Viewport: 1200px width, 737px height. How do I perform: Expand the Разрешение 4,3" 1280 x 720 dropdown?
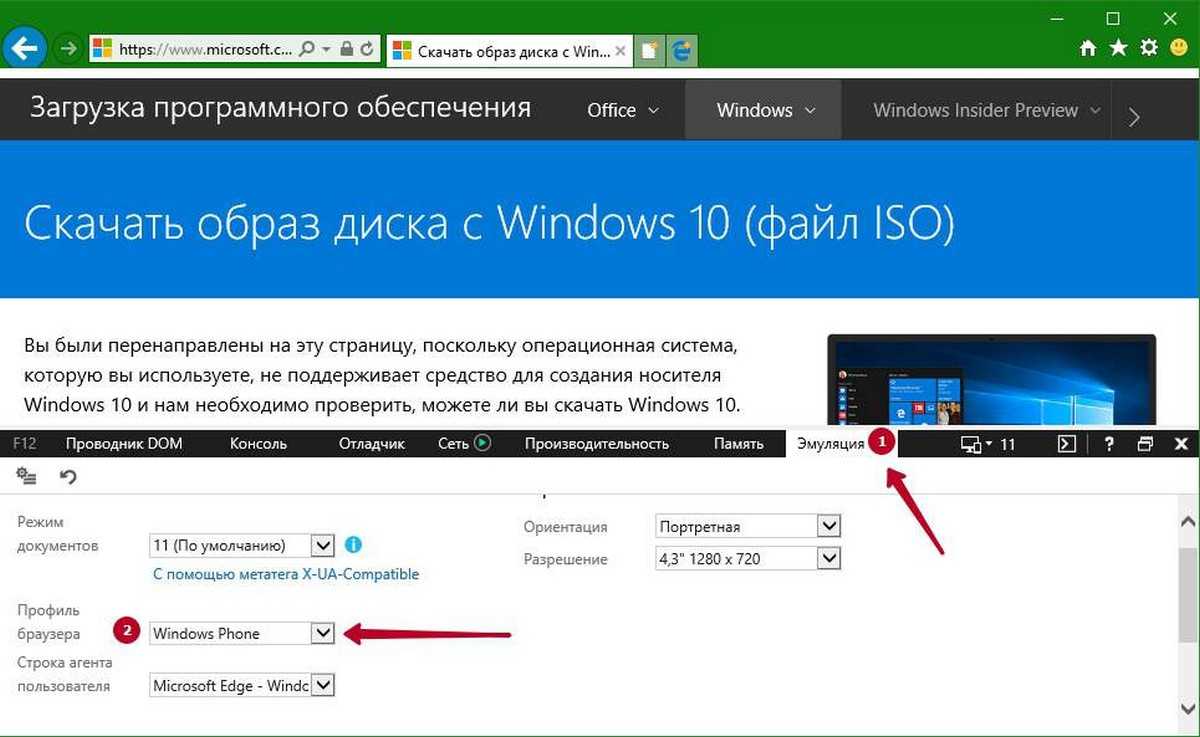click(828, 559)
